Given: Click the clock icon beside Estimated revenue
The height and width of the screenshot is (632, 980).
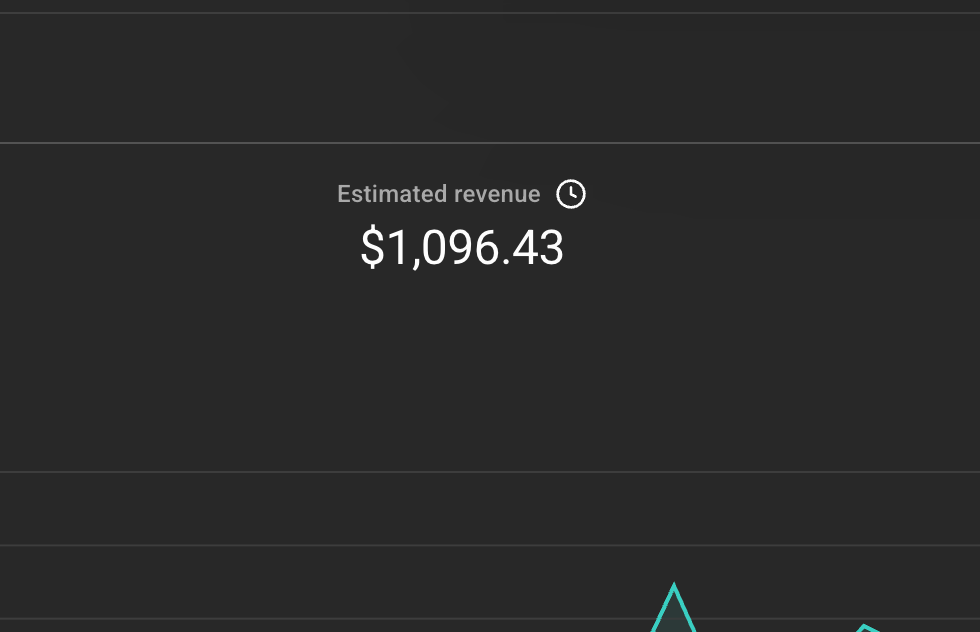Looking at the screenshot, I should click(x=571, y=194).
